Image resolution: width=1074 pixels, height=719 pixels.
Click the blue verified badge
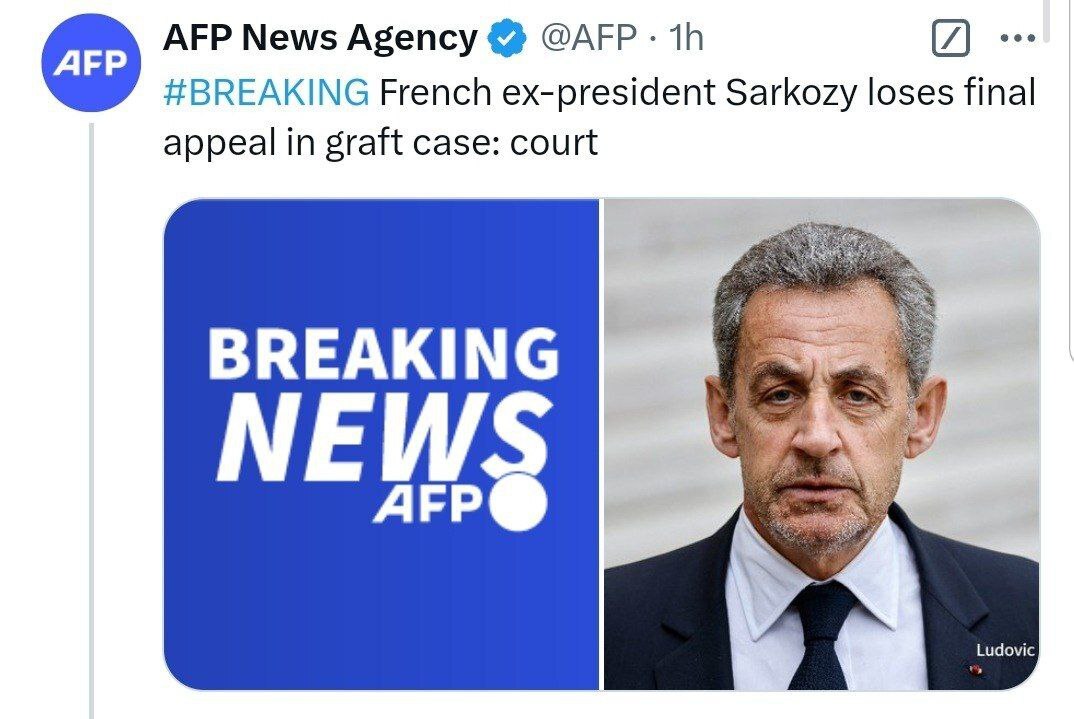point(507,38)
